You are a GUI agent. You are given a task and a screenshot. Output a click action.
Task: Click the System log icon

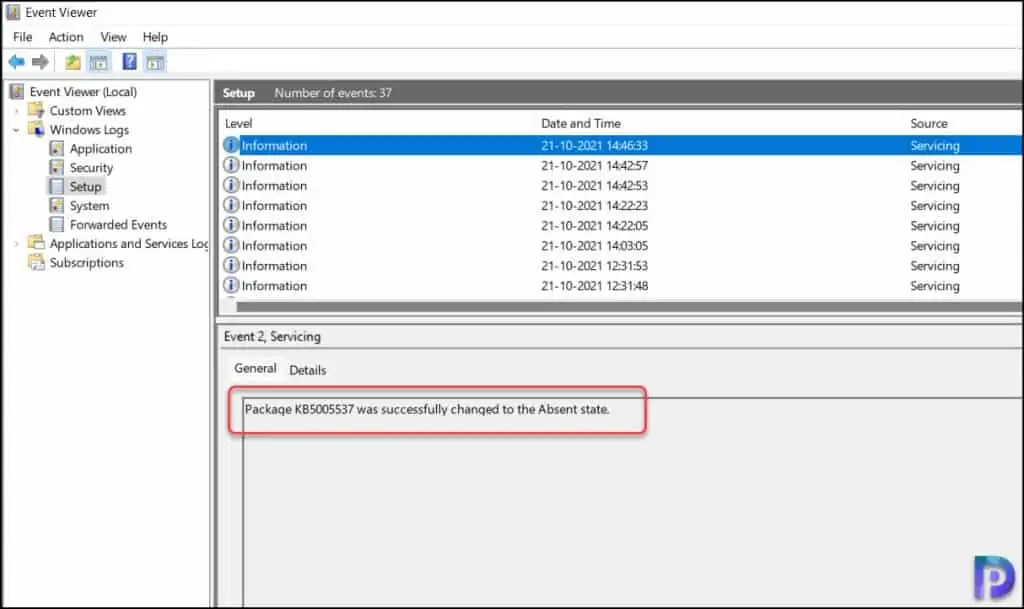pos(57,205)
